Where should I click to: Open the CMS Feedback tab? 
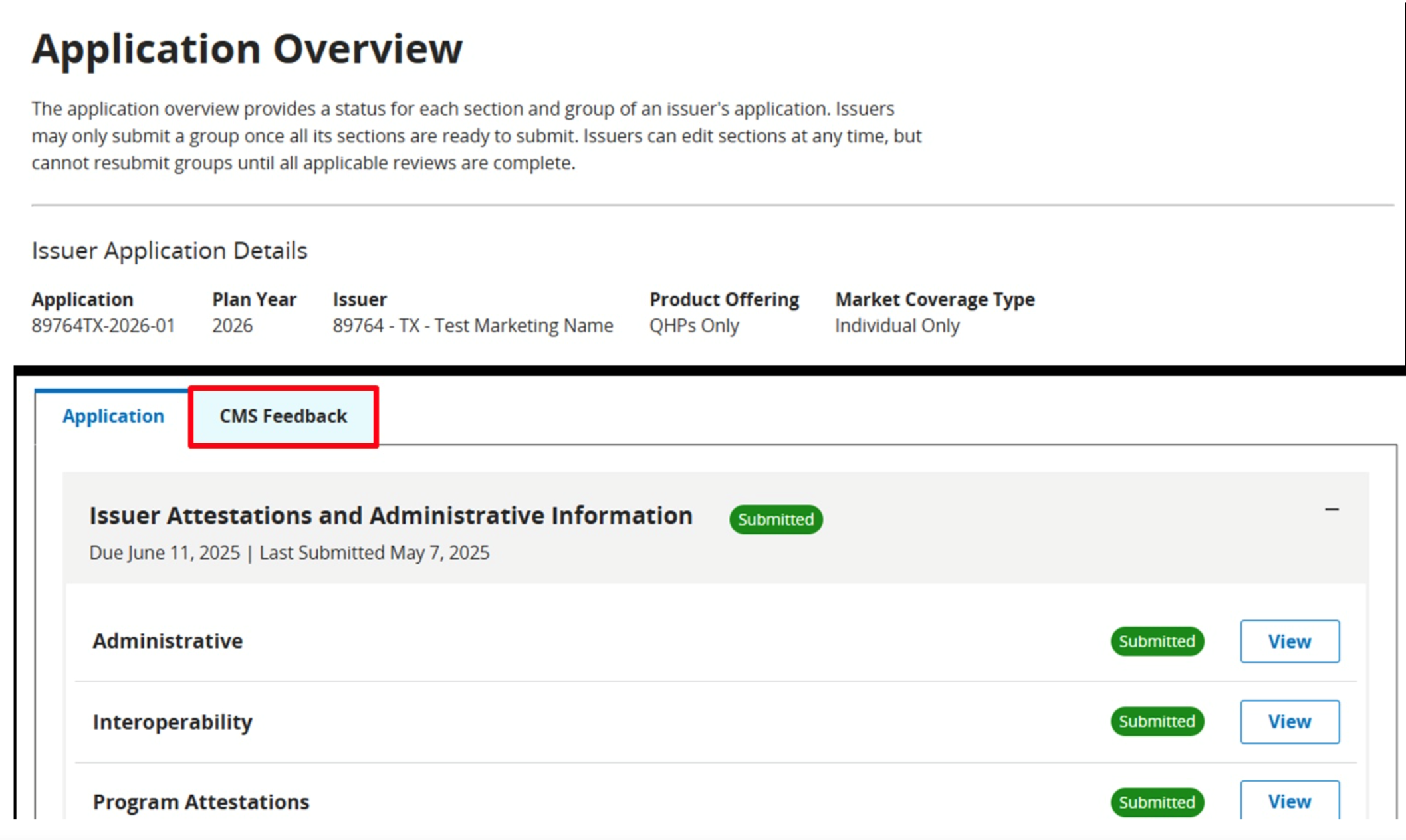(283, 417)
